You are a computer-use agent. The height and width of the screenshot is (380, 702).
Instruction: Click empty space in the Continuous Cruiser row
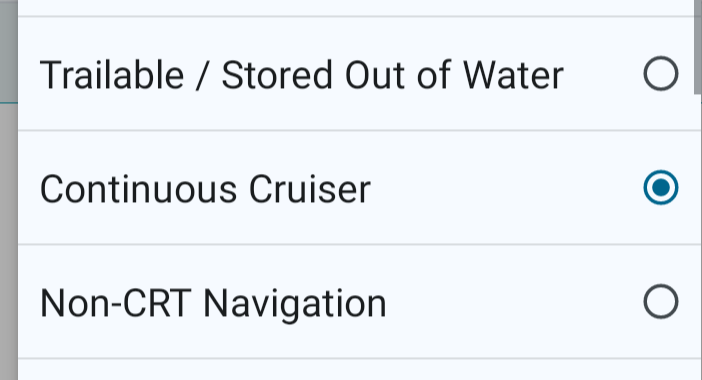pyautogui.click(x=506, y=188)
